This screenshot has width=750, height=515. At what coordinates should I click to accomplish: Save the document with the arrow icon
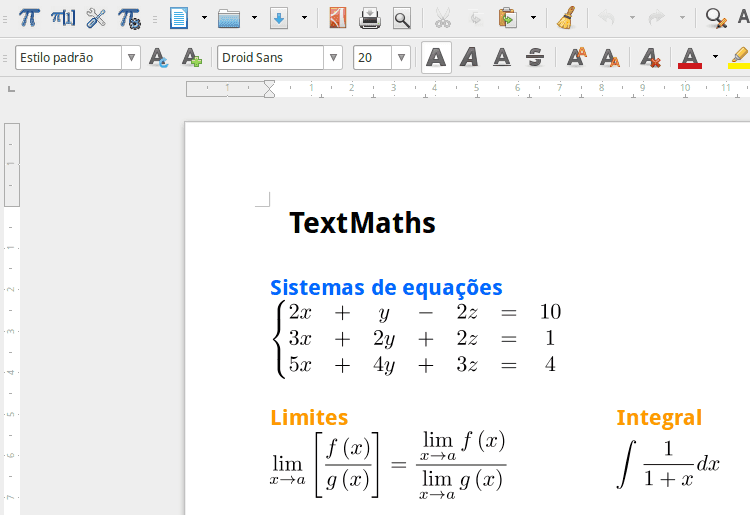tap(279, 19)
